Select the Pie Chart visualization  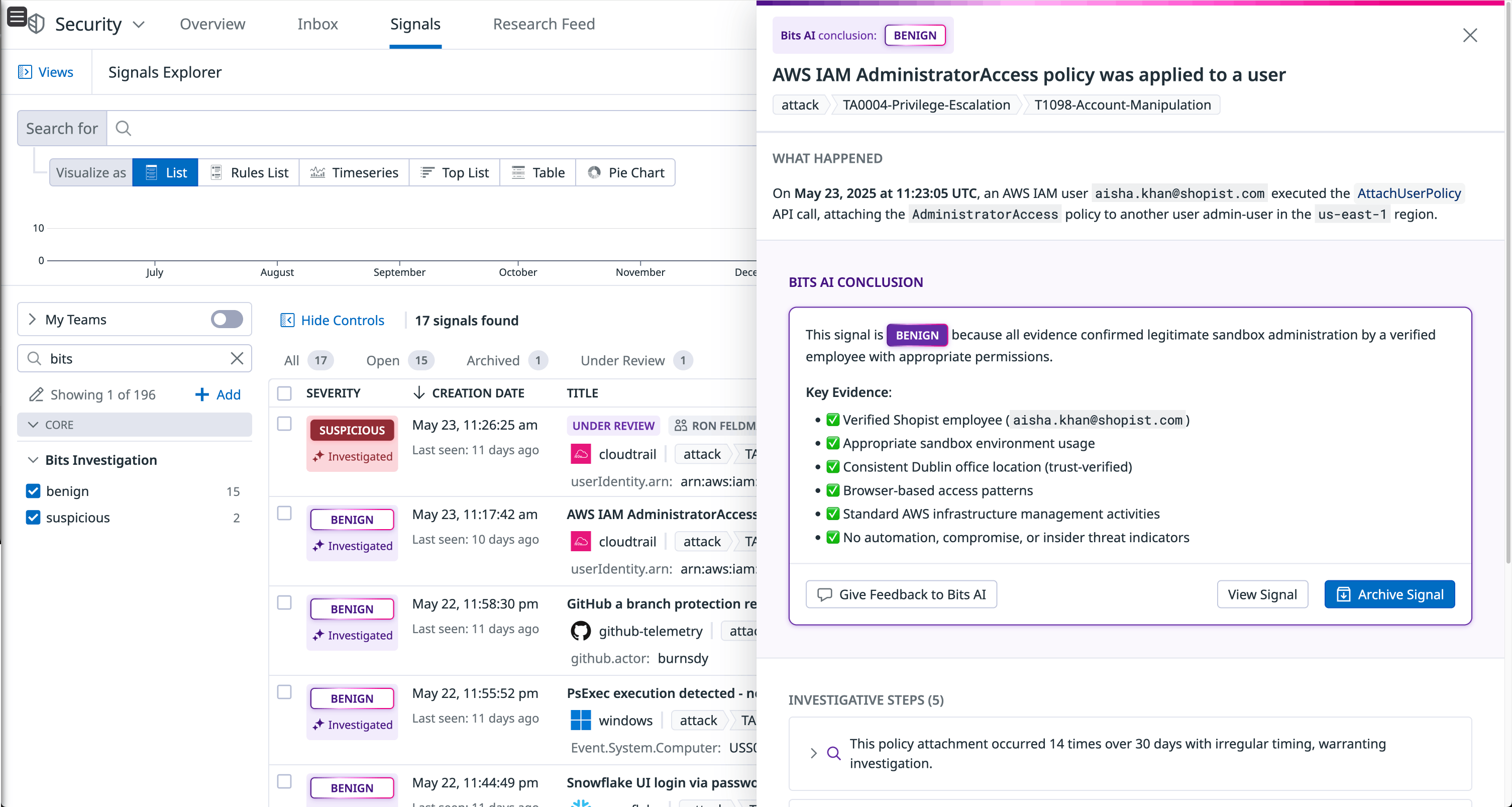coord(626,172)
